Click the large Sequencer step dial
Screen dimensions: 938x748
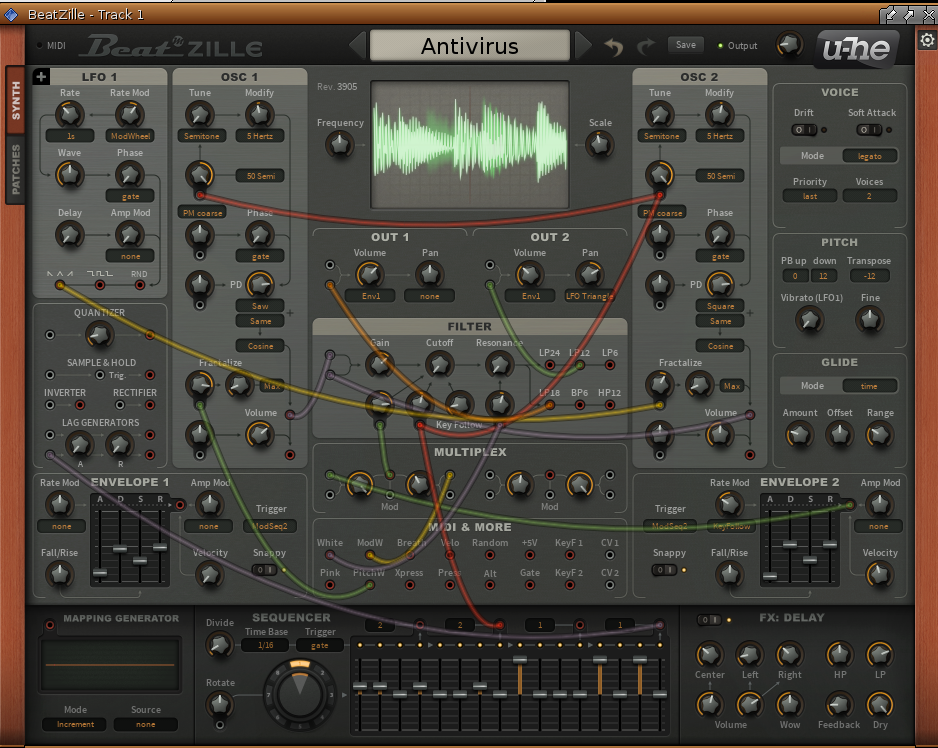pyautogui.click(x=299, y=694)
